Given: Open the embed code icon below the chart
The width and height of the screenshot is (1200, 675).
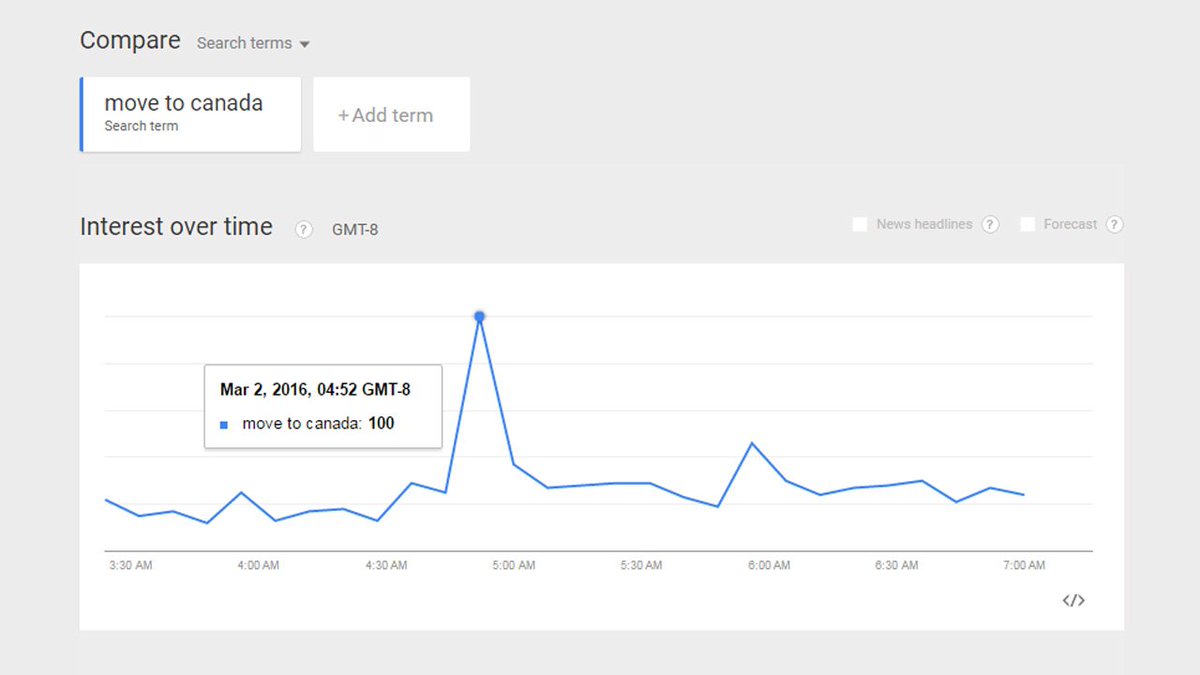Looking at the screenshot, I should pos(1073,600).
